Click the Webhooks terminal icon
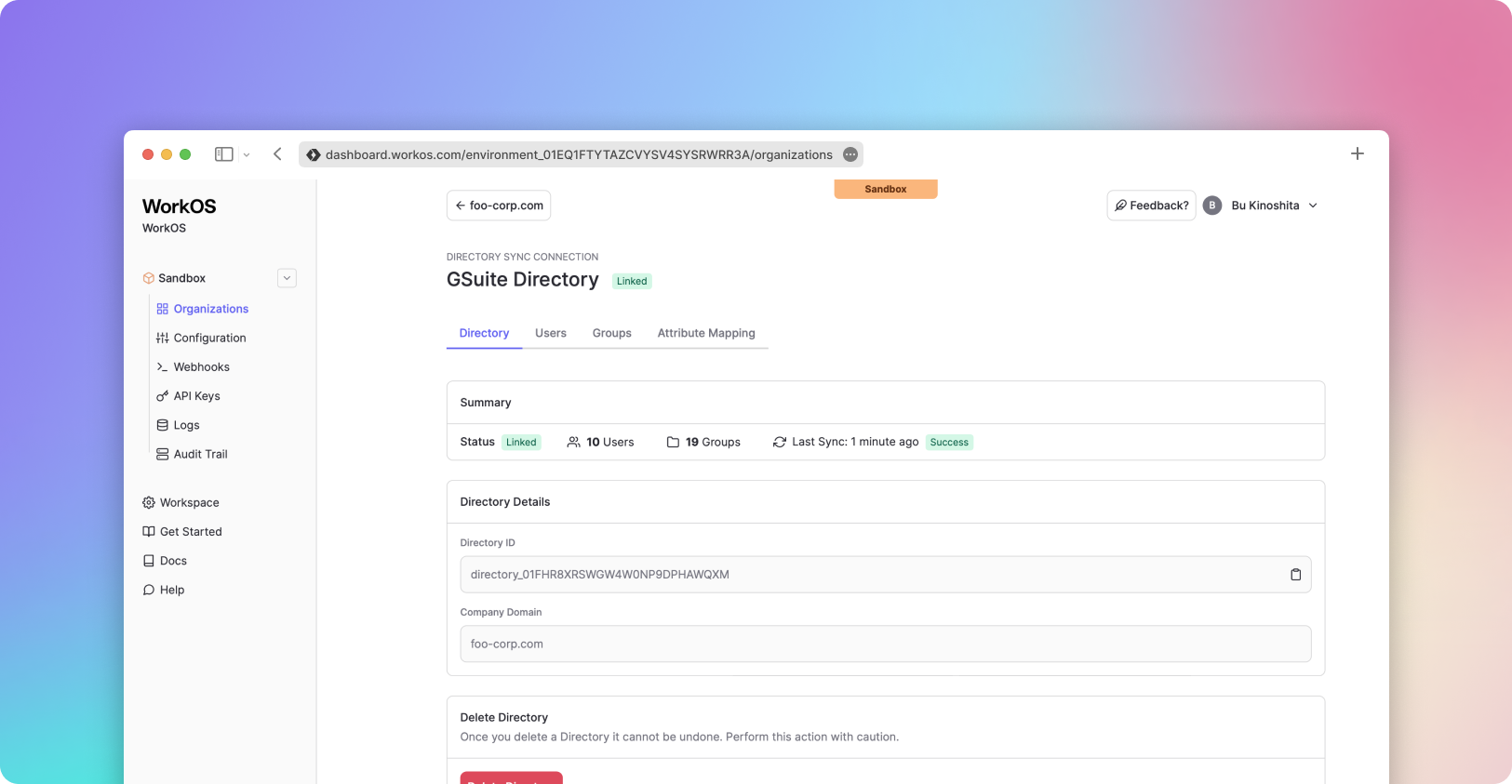The height and width of the screenshot is (784, 1512). [x=162, y=367]
